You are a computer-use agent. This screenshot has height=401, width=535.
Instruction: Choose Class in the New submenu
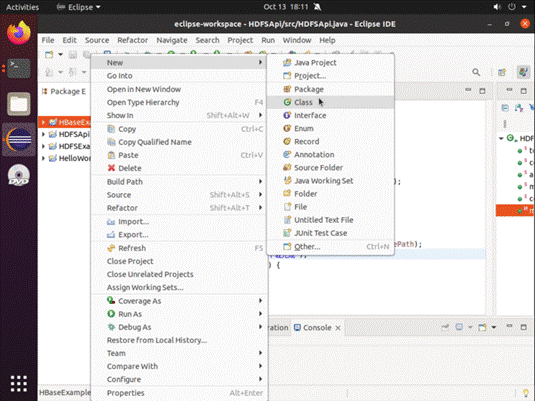330,102
